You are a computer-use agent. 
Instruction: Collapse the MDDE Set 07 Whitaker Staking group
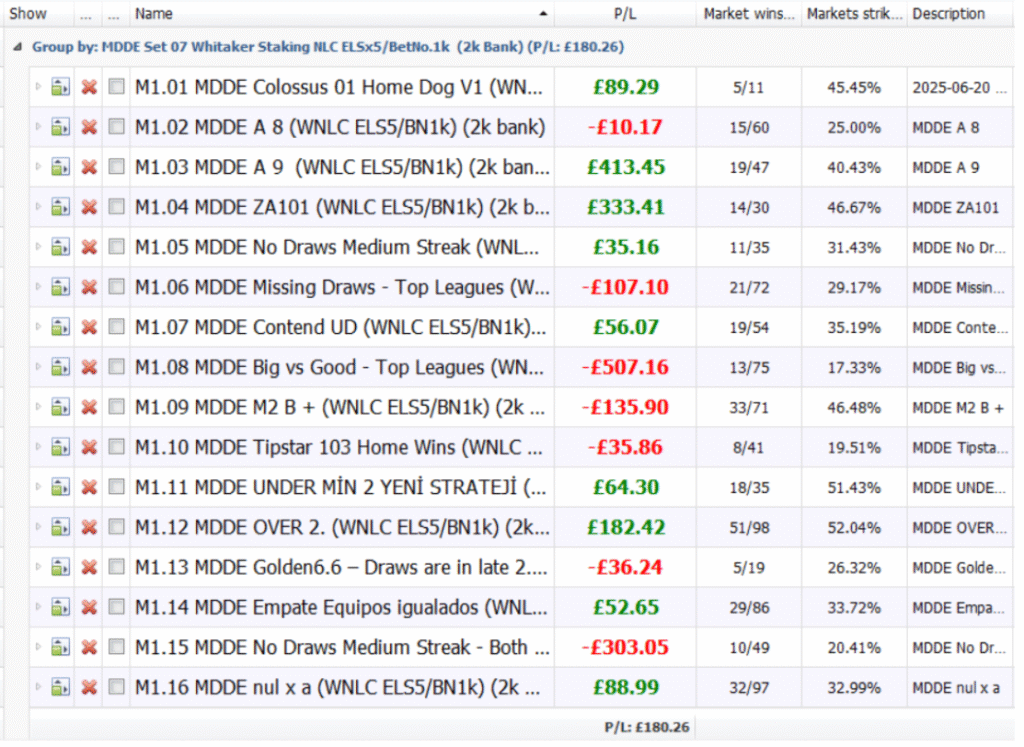click(x=17, y=47)
